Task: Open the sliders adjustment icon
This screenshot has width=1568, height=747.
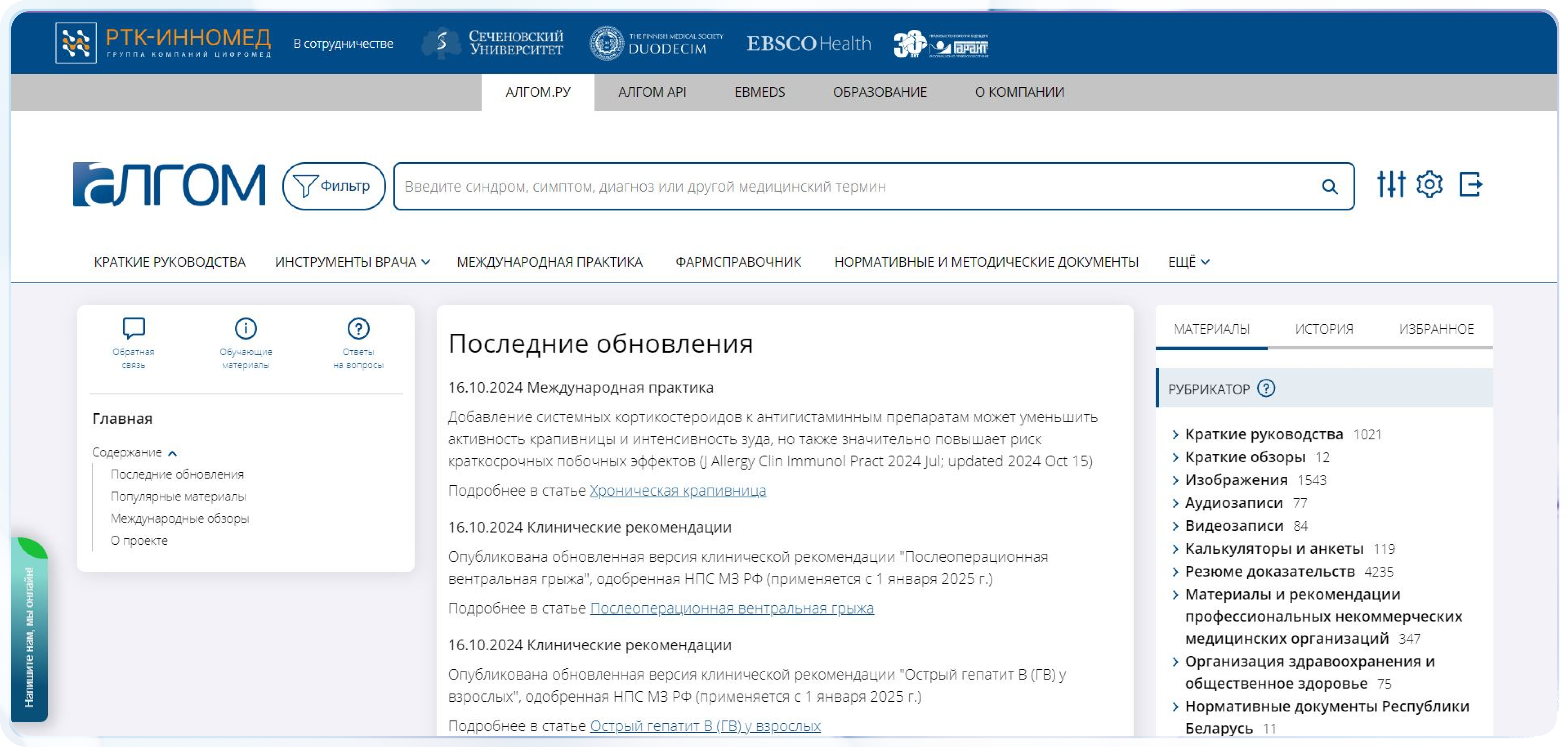Action: point(1391,184)
